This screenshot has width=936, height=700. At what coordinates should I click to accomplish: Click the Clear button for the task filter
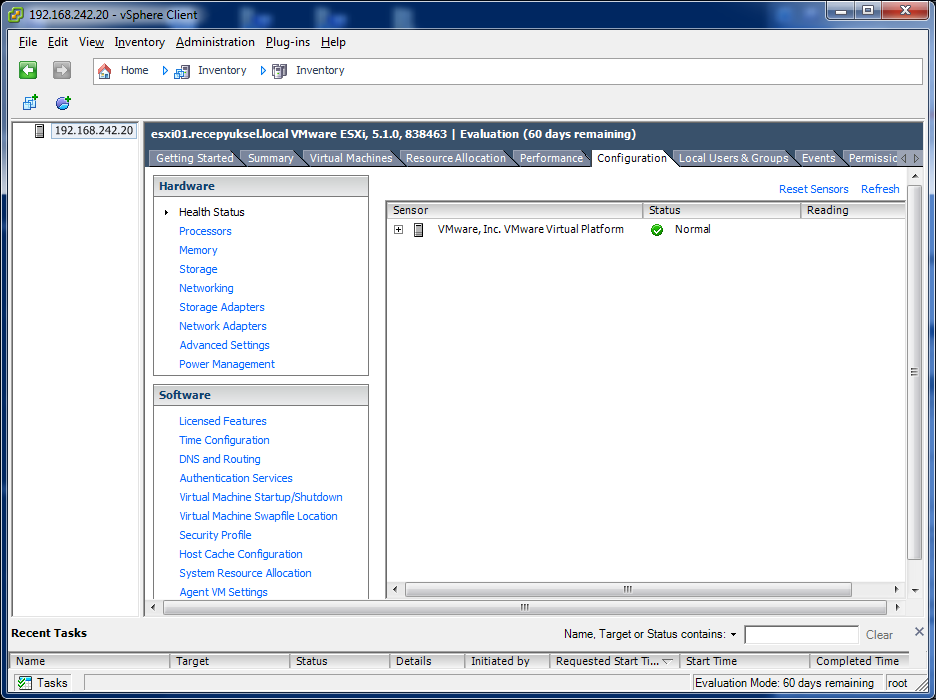[879, 635]
